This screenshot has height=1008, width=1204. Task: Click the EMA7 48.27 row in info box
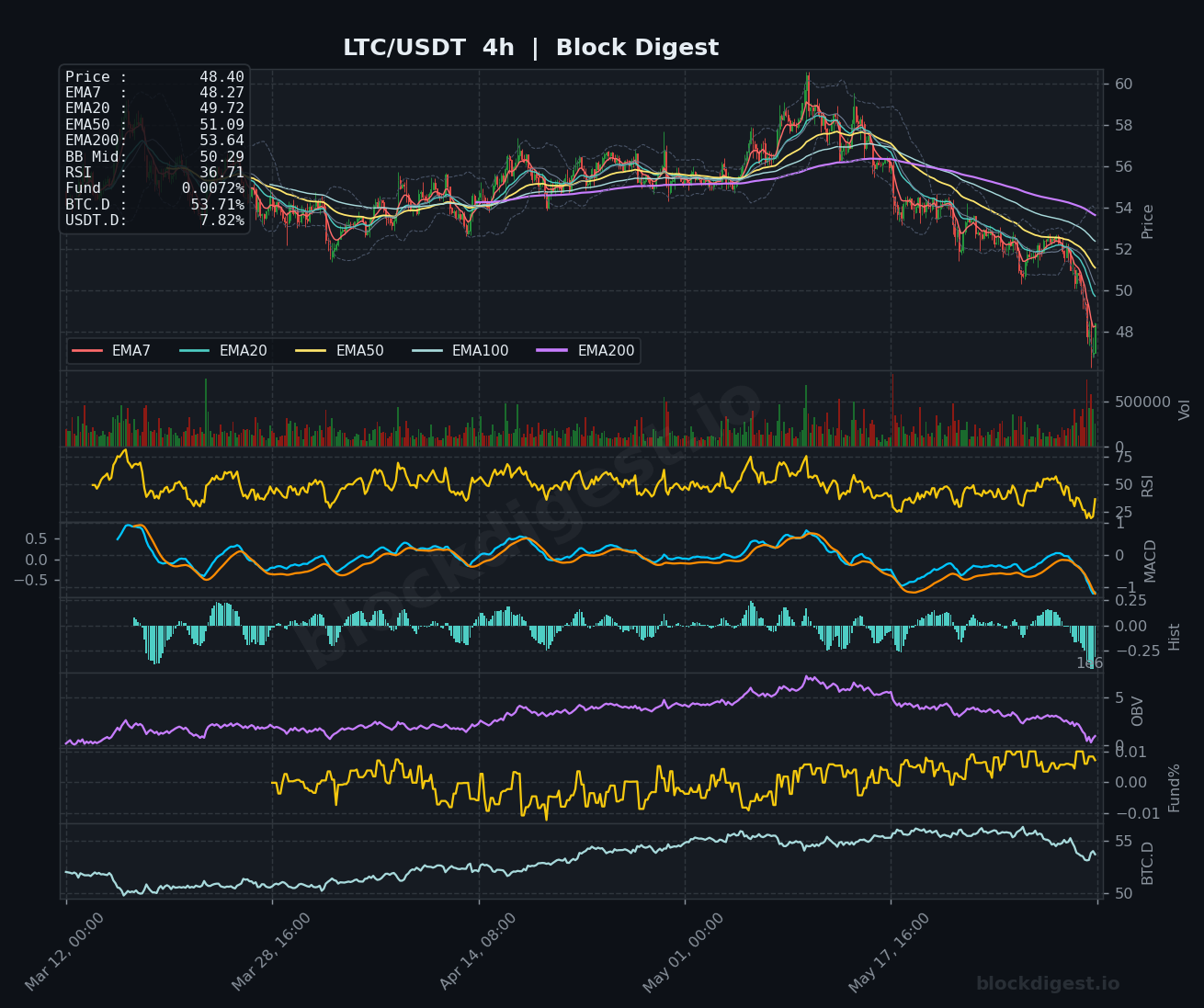[x=154, y=92]
